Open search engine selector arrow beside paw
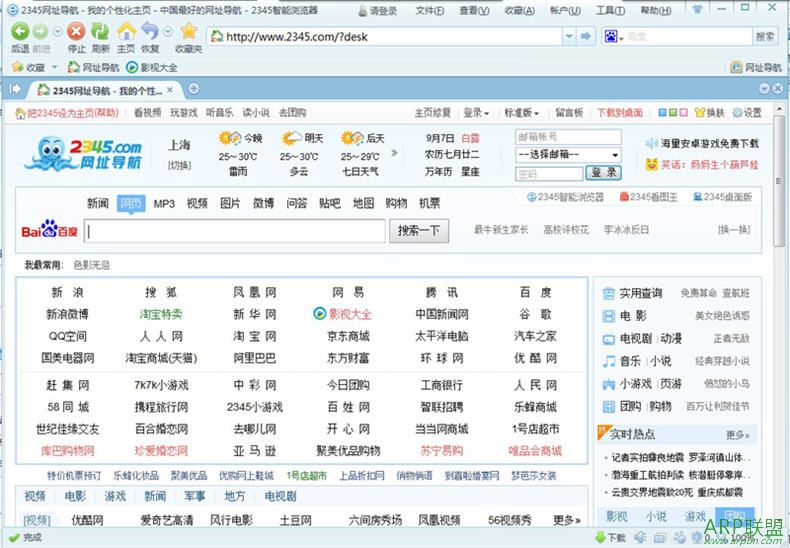This screenshot has width=790, height=548. 622,38
